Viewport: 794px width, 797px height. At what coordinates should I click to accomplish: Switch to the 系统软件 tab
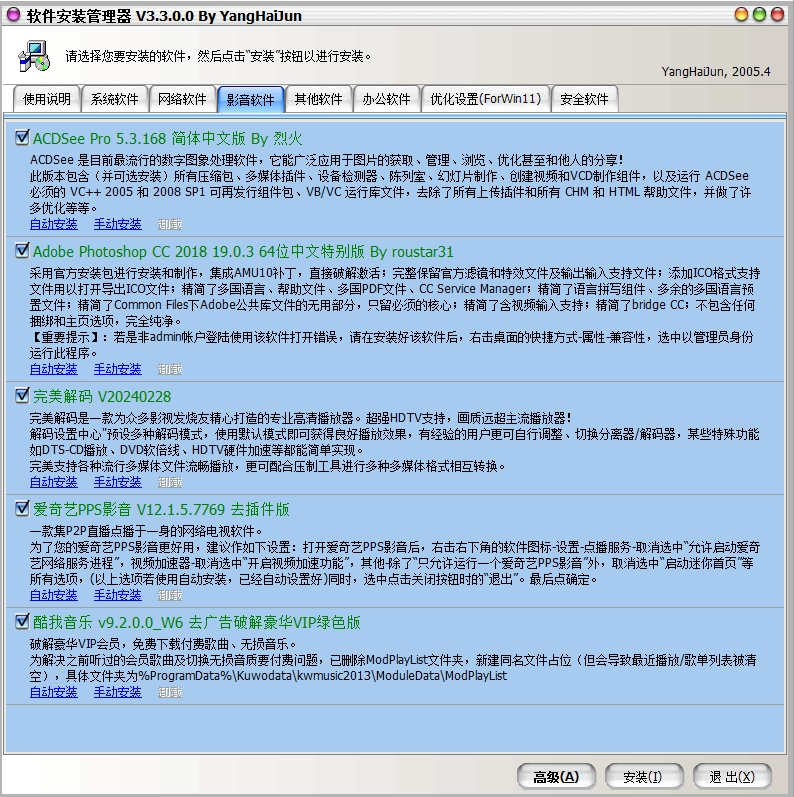click(x=114, y=99)
